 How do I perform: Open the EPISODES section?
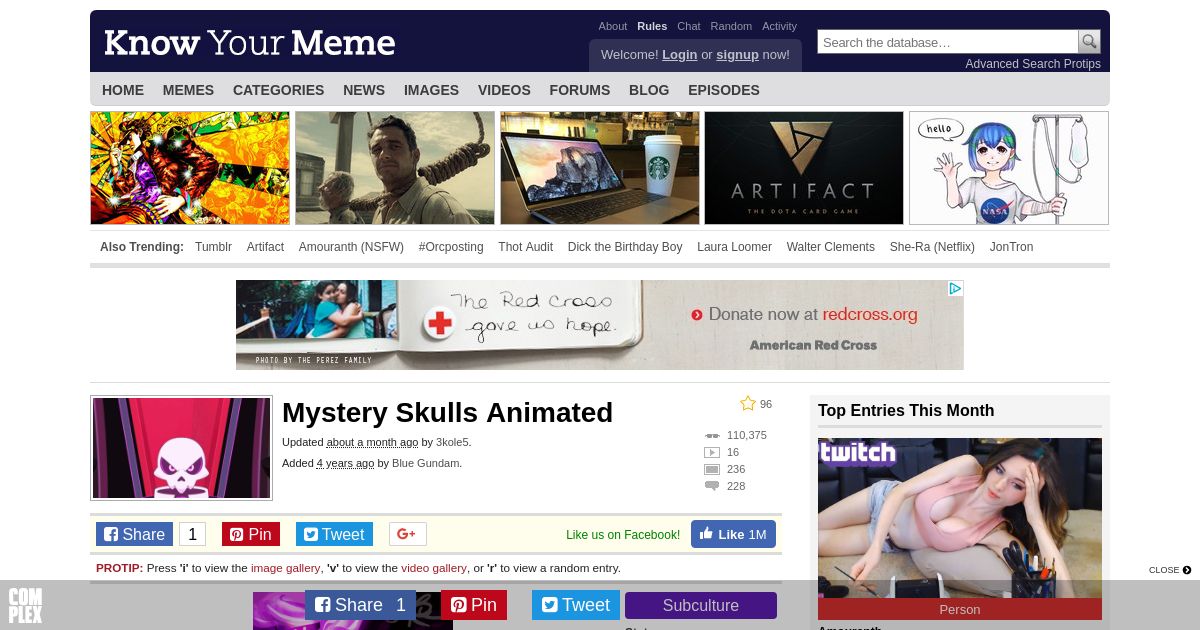[724, 90]
